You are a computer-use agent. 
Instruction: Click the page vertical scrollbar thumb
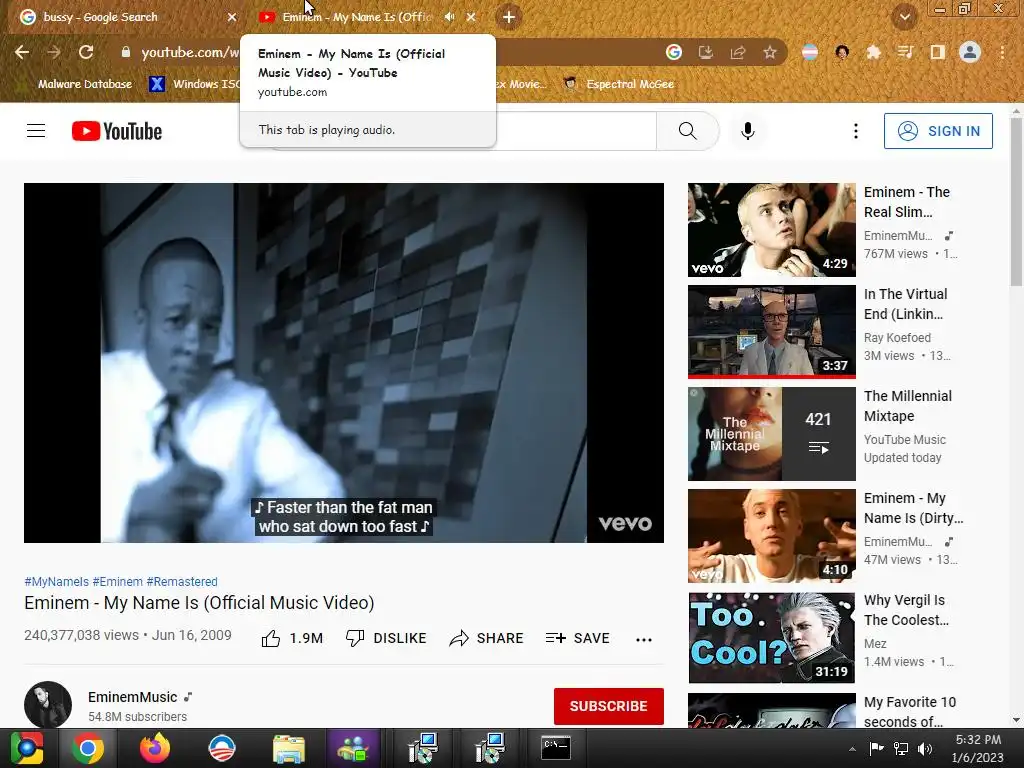click(1016, 202)
